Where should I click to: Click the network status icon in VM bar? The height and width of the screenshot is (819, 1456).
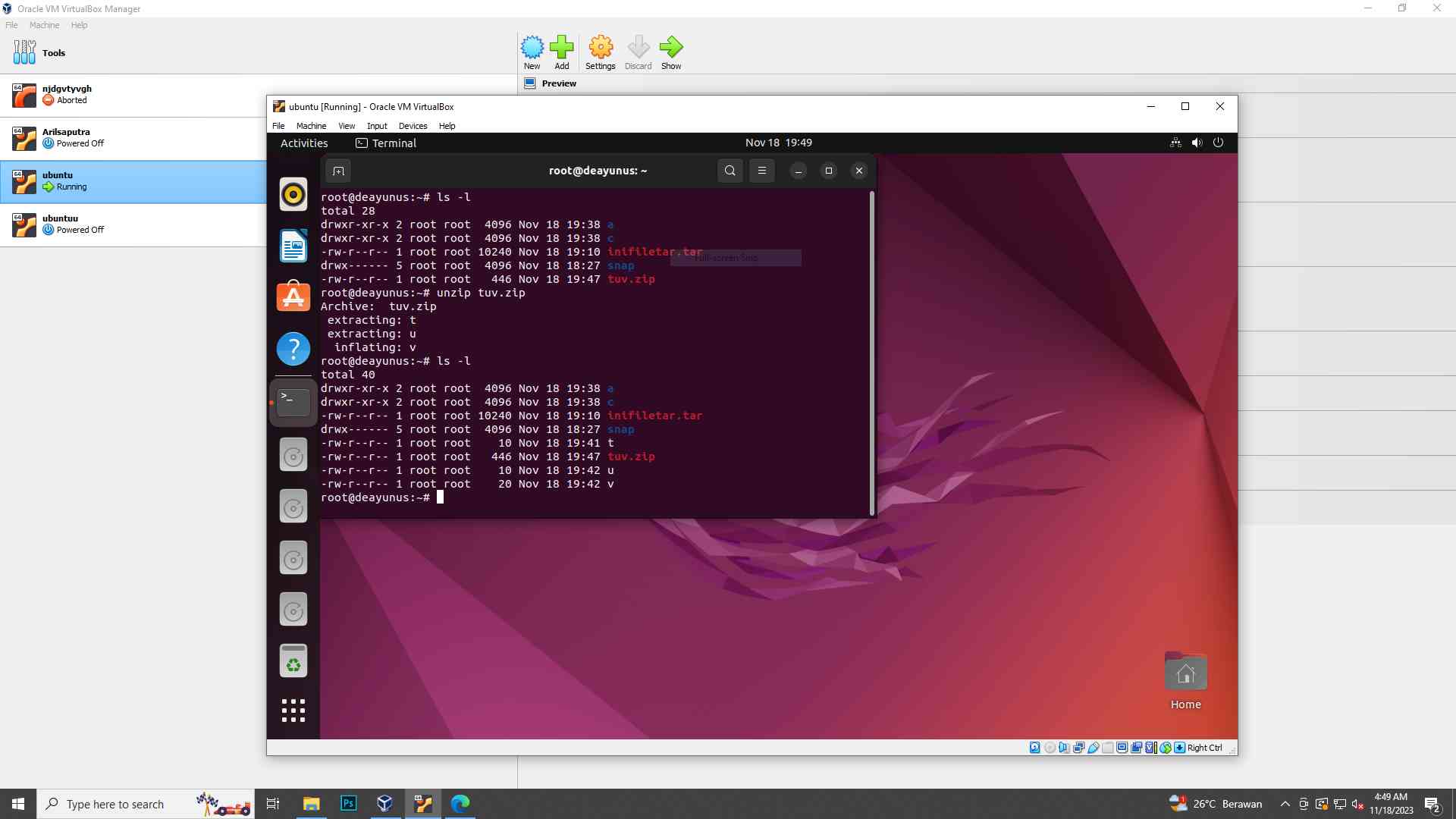[1078, 748]
